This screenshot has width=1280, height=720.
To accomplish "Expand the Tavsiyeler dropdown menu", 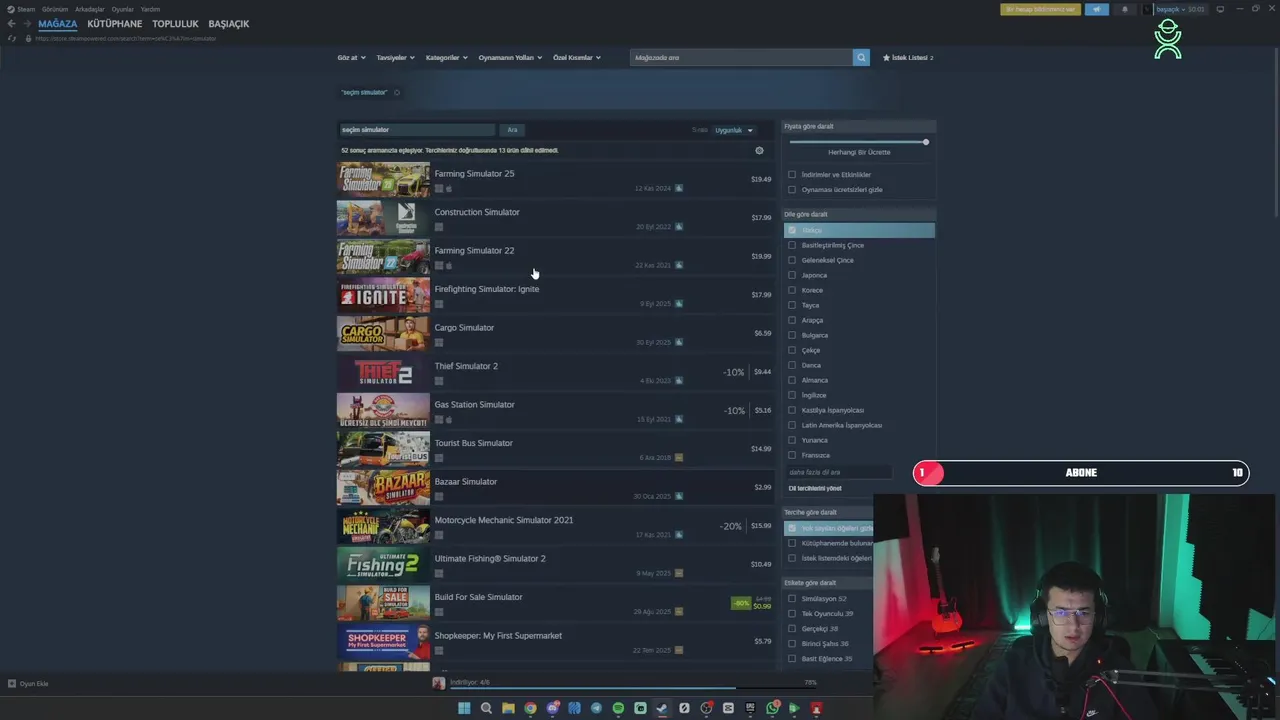I will tap(396, 58).
